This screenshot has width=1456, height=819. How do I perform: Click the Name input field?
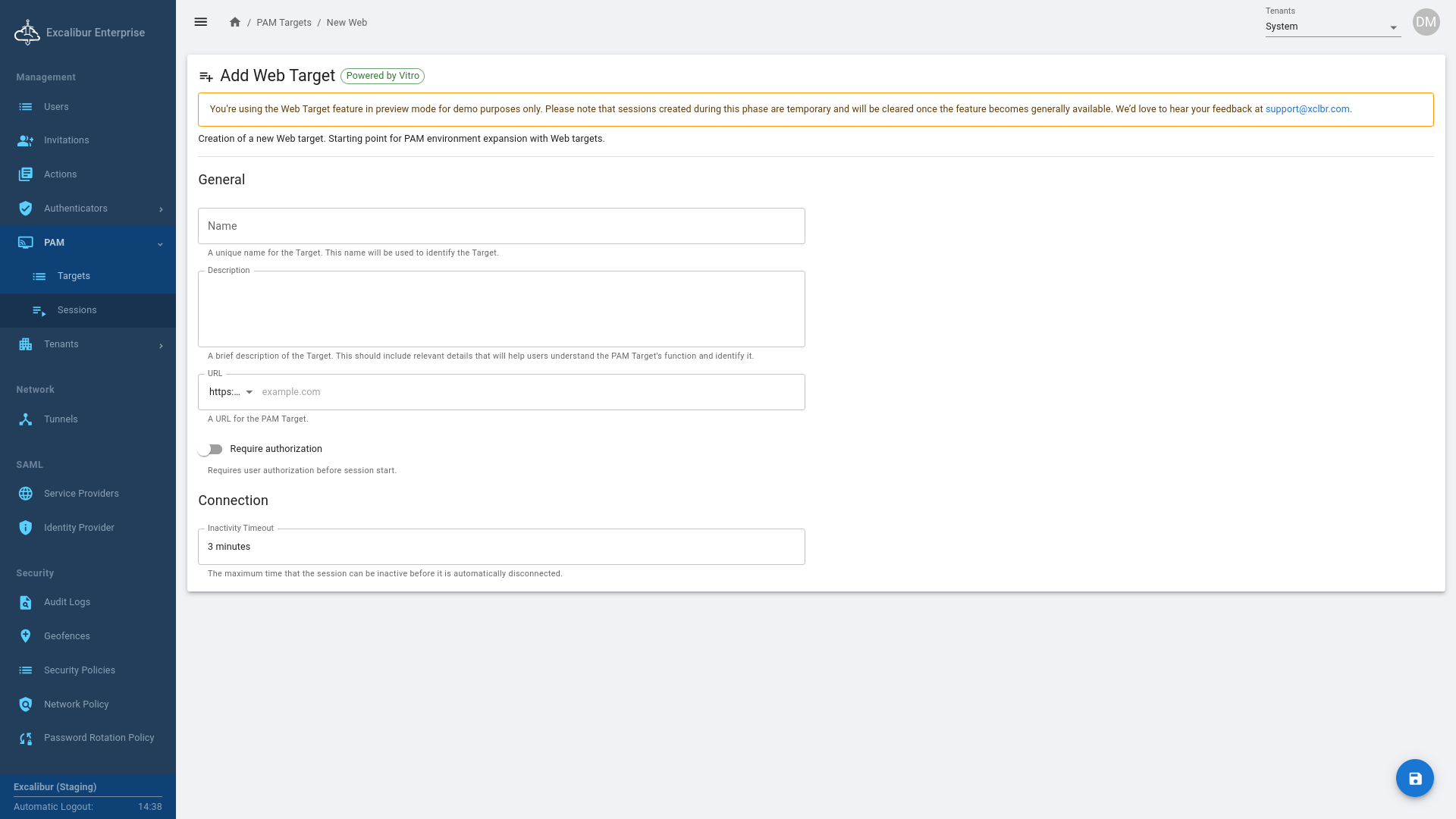click(500, 226)
